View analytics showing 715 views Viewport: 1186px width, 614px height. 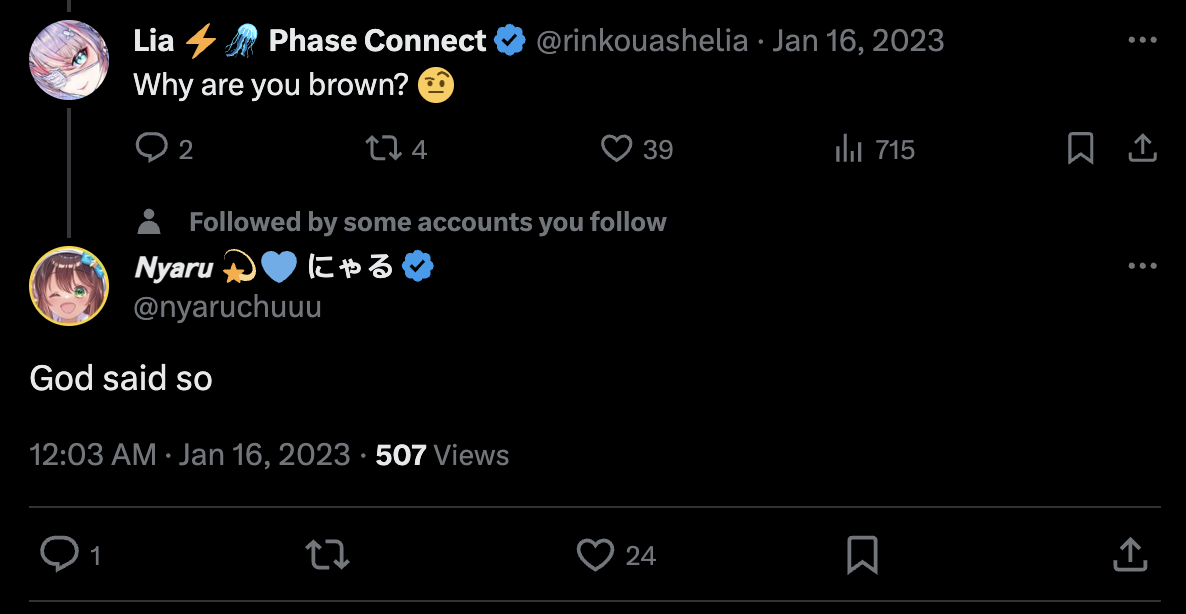(849, 149)
